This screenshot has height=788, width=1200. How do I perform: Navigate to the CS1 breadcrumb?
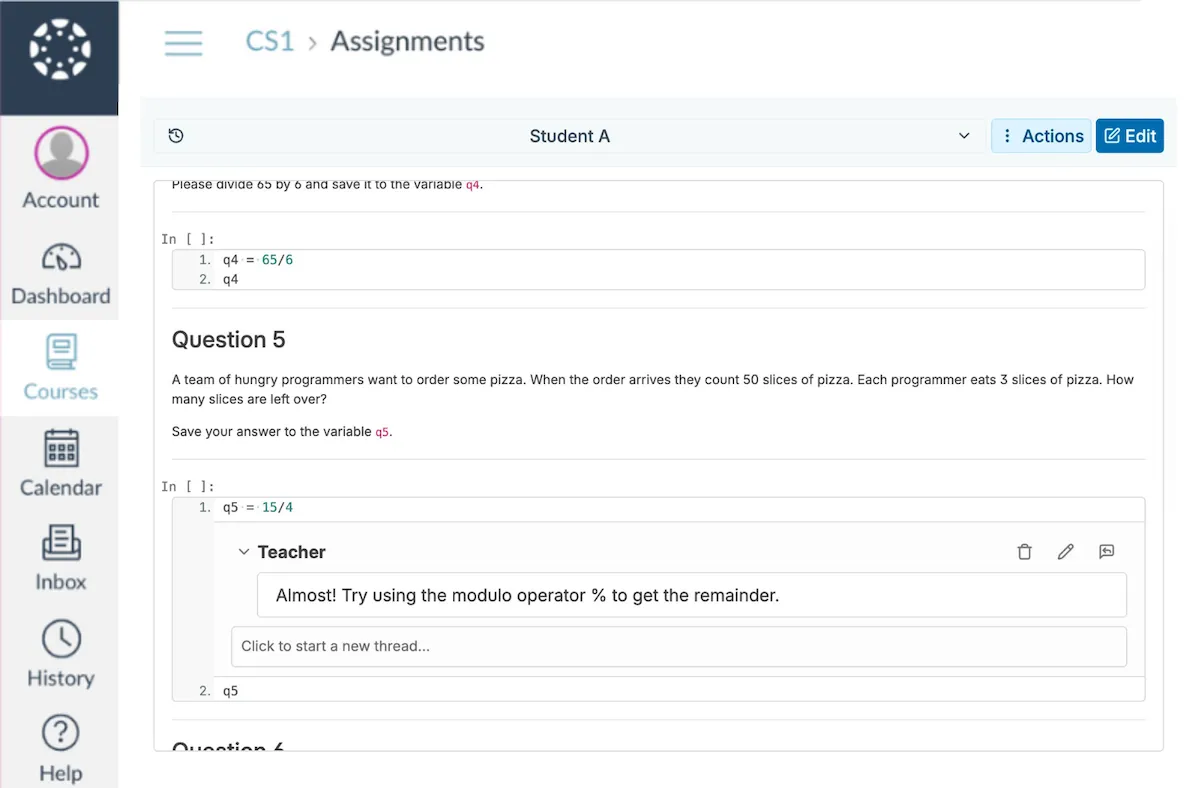point(269,41)
